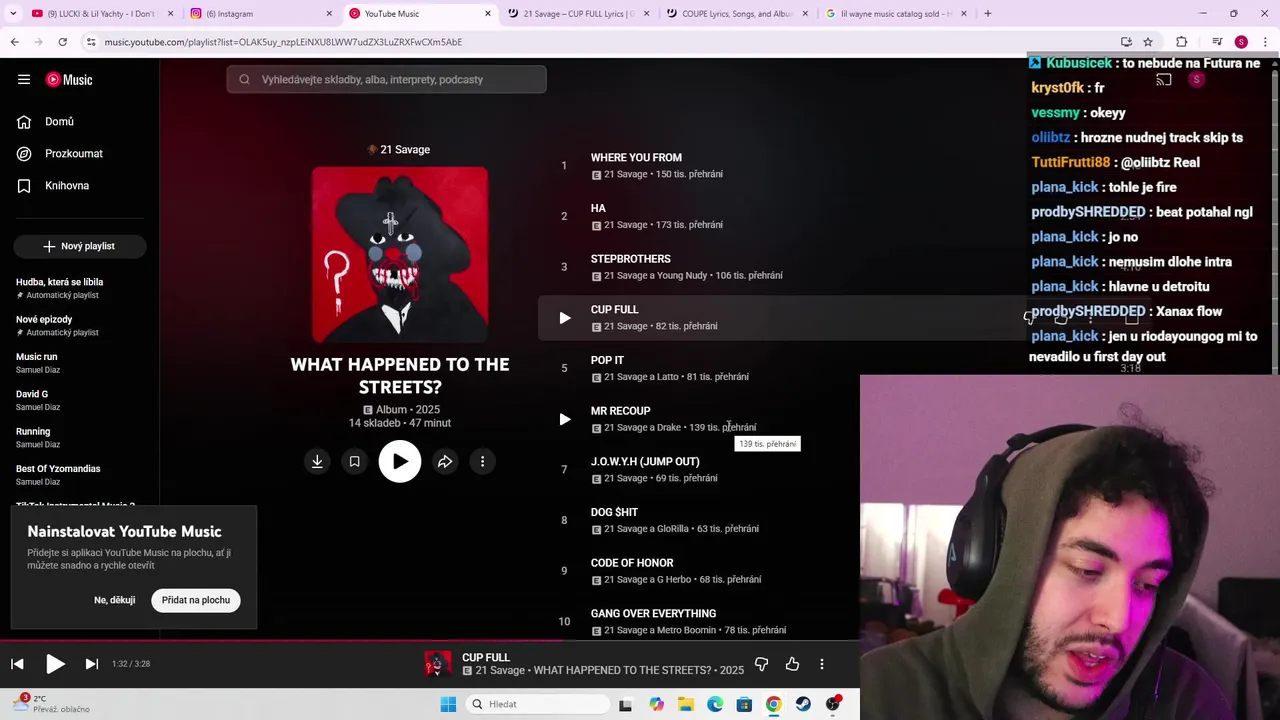
Task: Open album more options three-dot menu
Action: [482, 462]
